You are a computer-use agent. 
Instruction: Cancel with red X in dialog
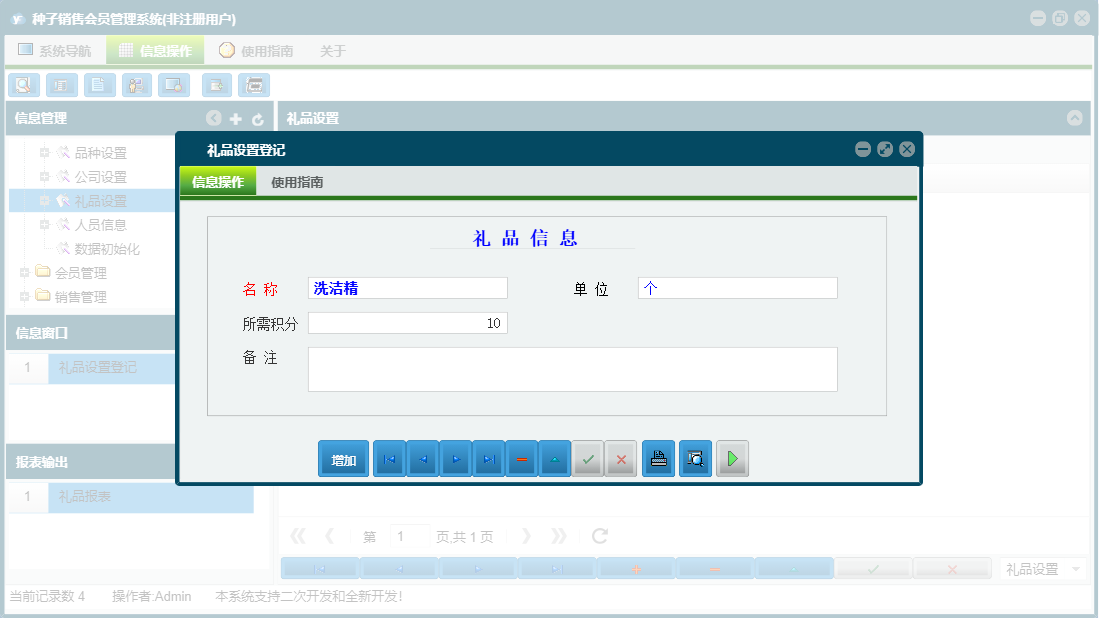point(621,459)
